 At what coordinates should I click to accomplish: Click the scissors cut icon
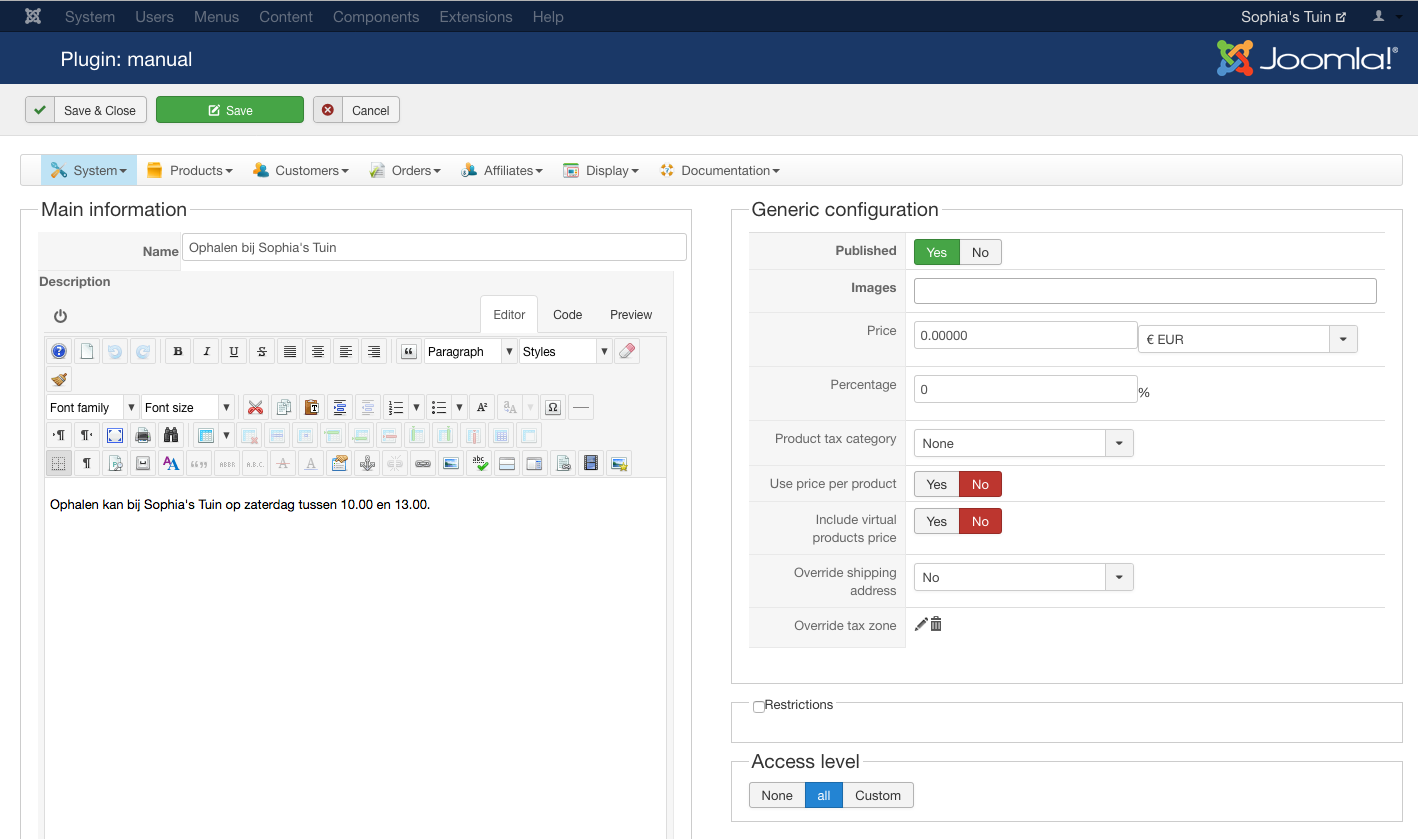(x=256, y=407)
